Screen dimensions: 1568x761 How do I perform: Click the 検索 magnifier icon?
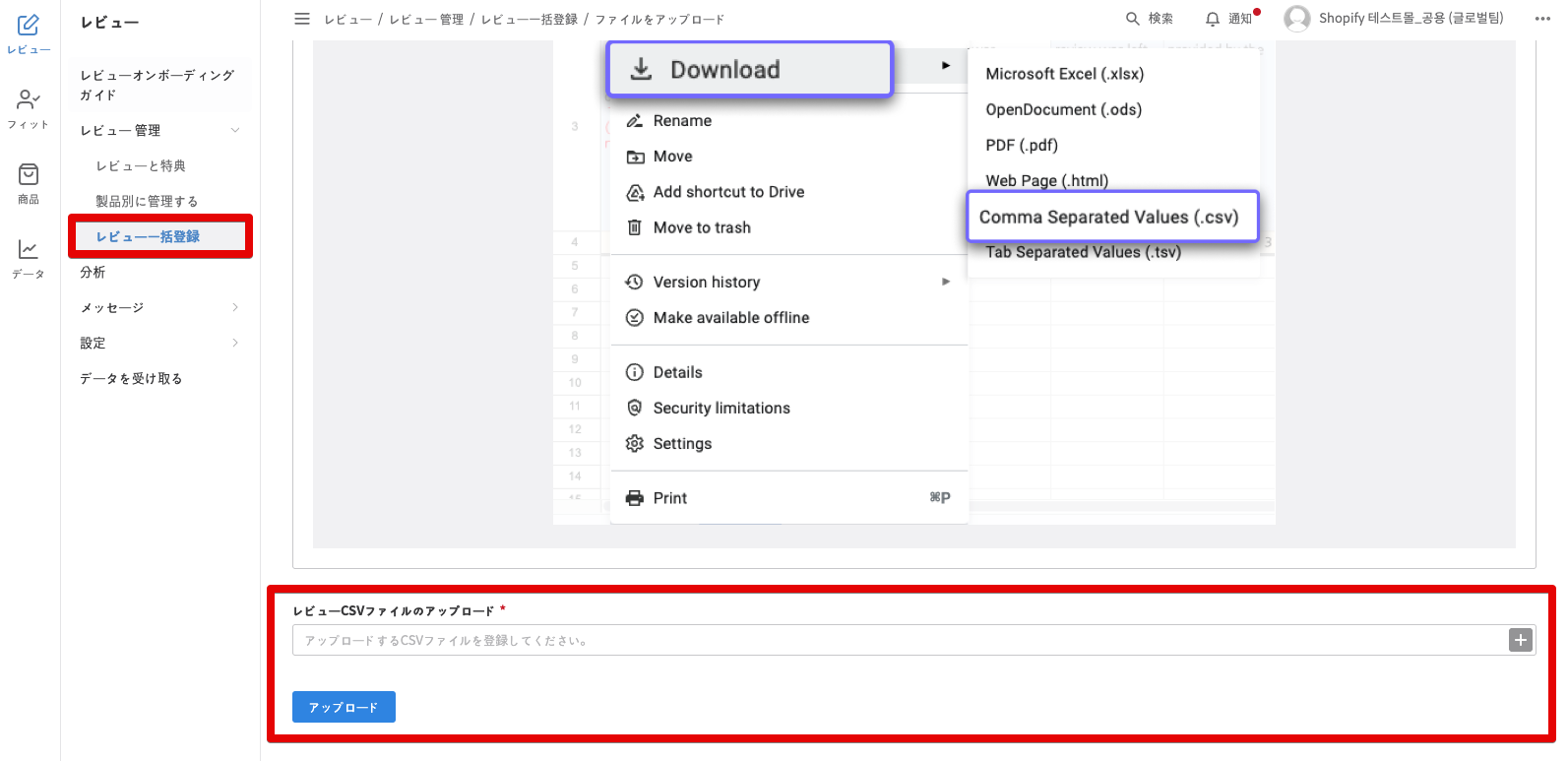coord(1133,19)
